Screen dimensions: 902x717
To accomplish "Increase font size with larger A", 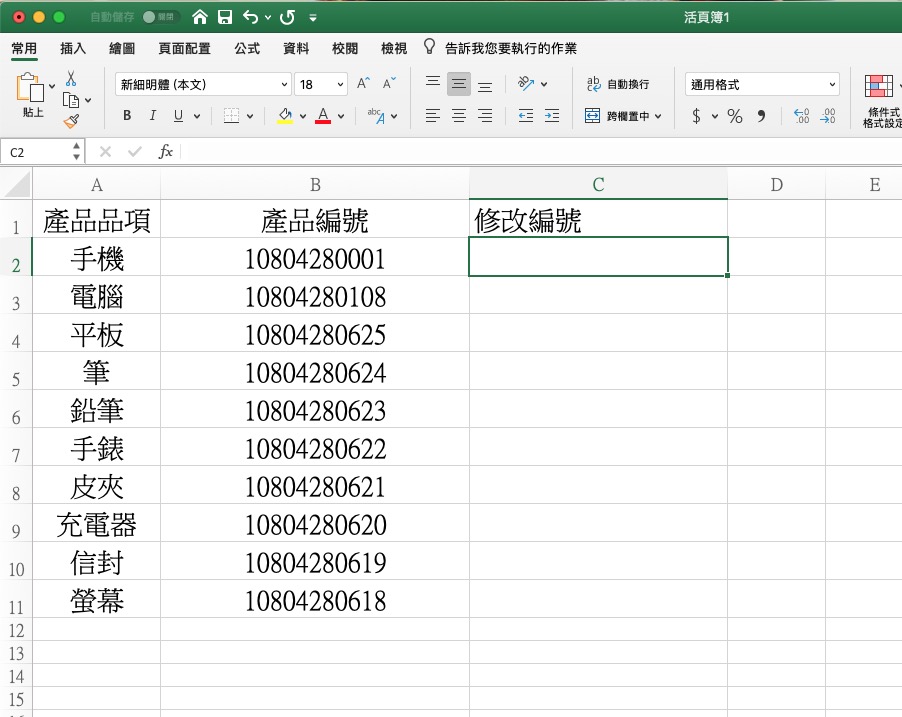I will (363, 83).
